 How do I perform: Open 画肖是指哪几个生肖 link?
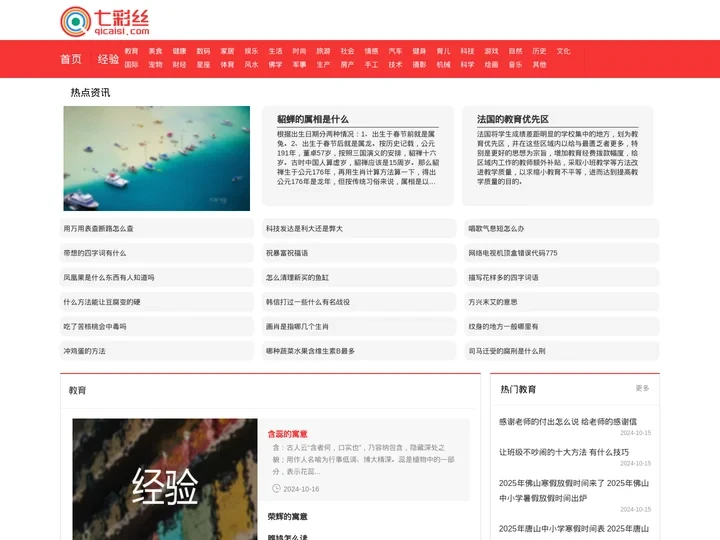tap(298, 326)
